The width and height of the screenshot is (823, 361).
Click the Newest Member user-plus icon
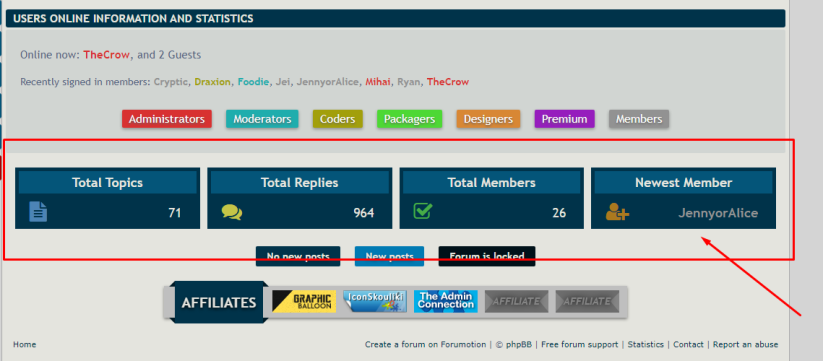click(617, 212)
